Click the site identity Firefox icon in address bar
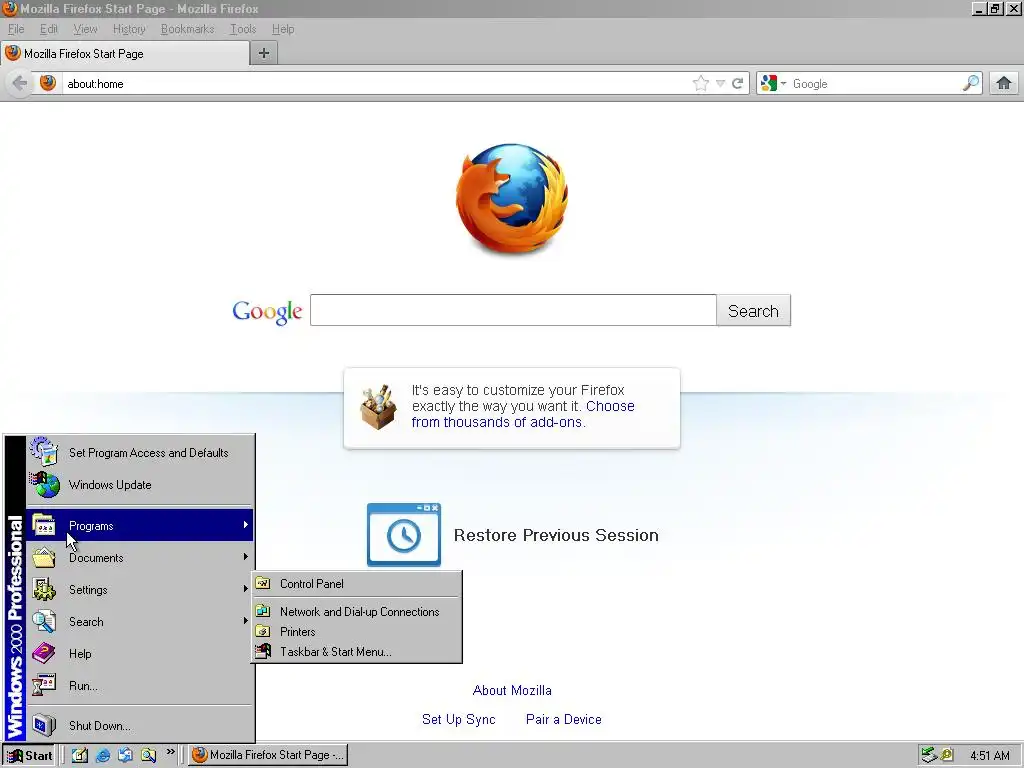The height and width of the screenshot is (768, 1024). click(48, 83)
